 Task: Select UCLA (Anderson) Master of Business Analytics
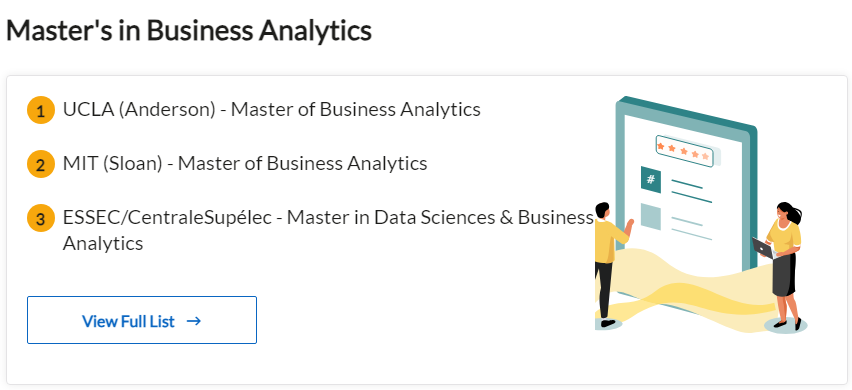[272, 110]
